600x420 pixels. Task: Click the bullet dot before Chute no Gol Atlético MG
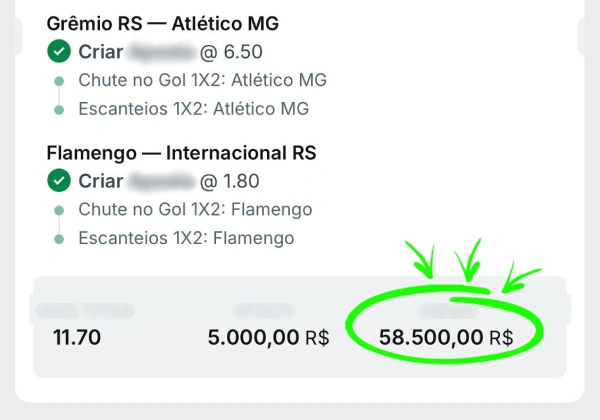click(x=59, y=81)
